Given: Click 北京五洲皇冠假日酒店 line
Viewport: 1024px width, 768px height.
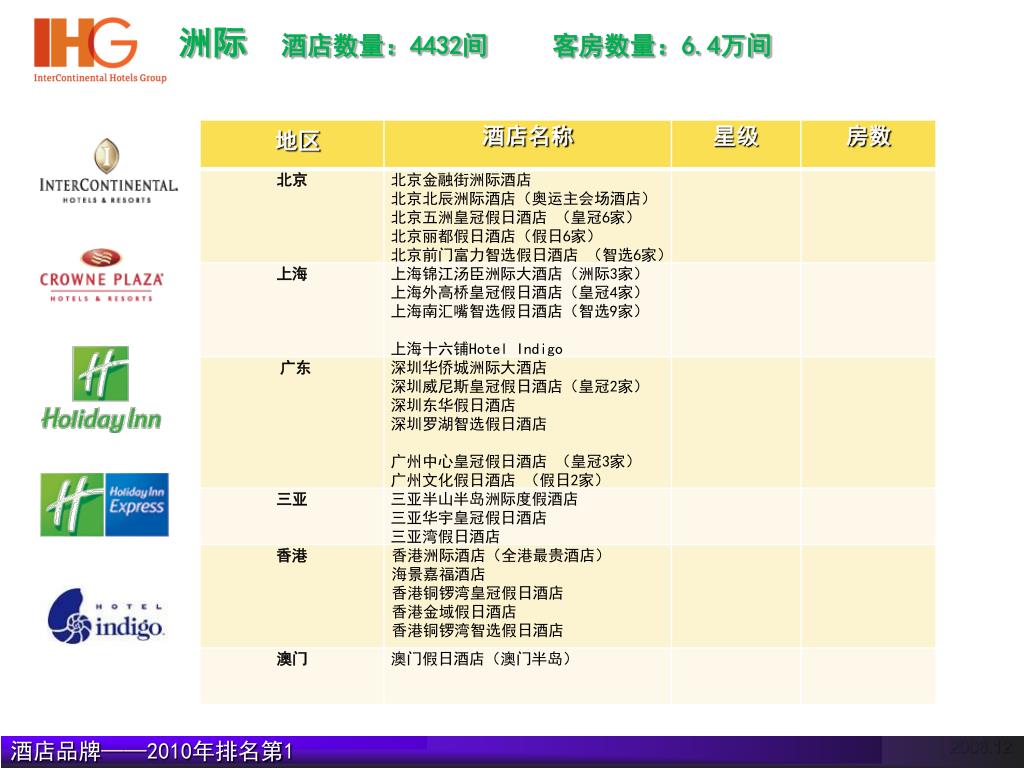Looking at the screenshot, I should pos(513,217).
